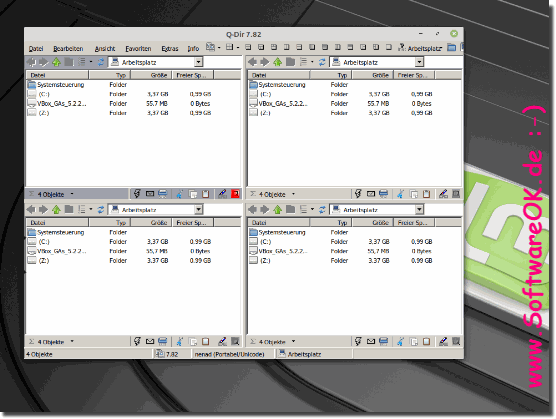
Task: Open the 4 Objekte dropdown in the top-right pane
Action: [x=293, y=194]
